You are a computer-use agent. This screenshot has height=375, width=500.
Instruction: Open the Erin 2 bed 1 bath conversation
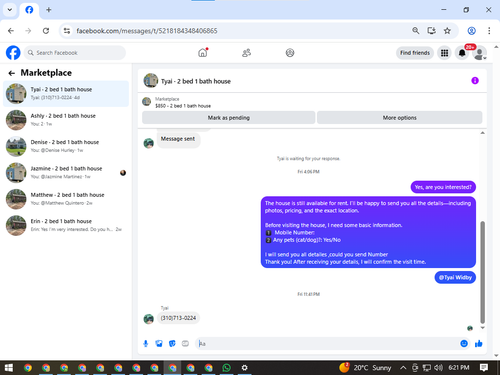click(x=66, y=225)
